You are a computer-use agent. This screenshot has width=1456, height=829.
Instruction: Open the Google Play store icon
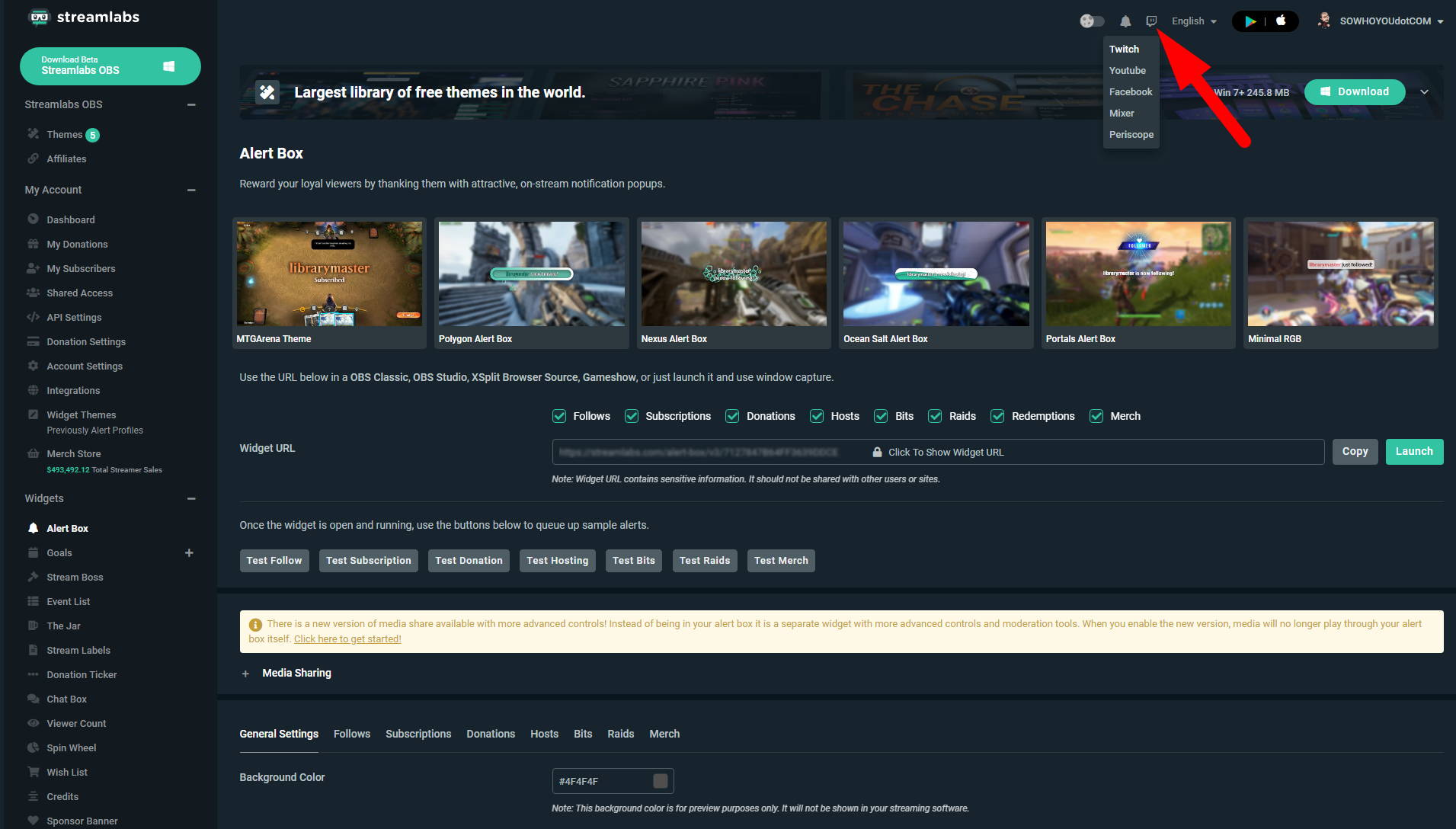pos(1250,21)
